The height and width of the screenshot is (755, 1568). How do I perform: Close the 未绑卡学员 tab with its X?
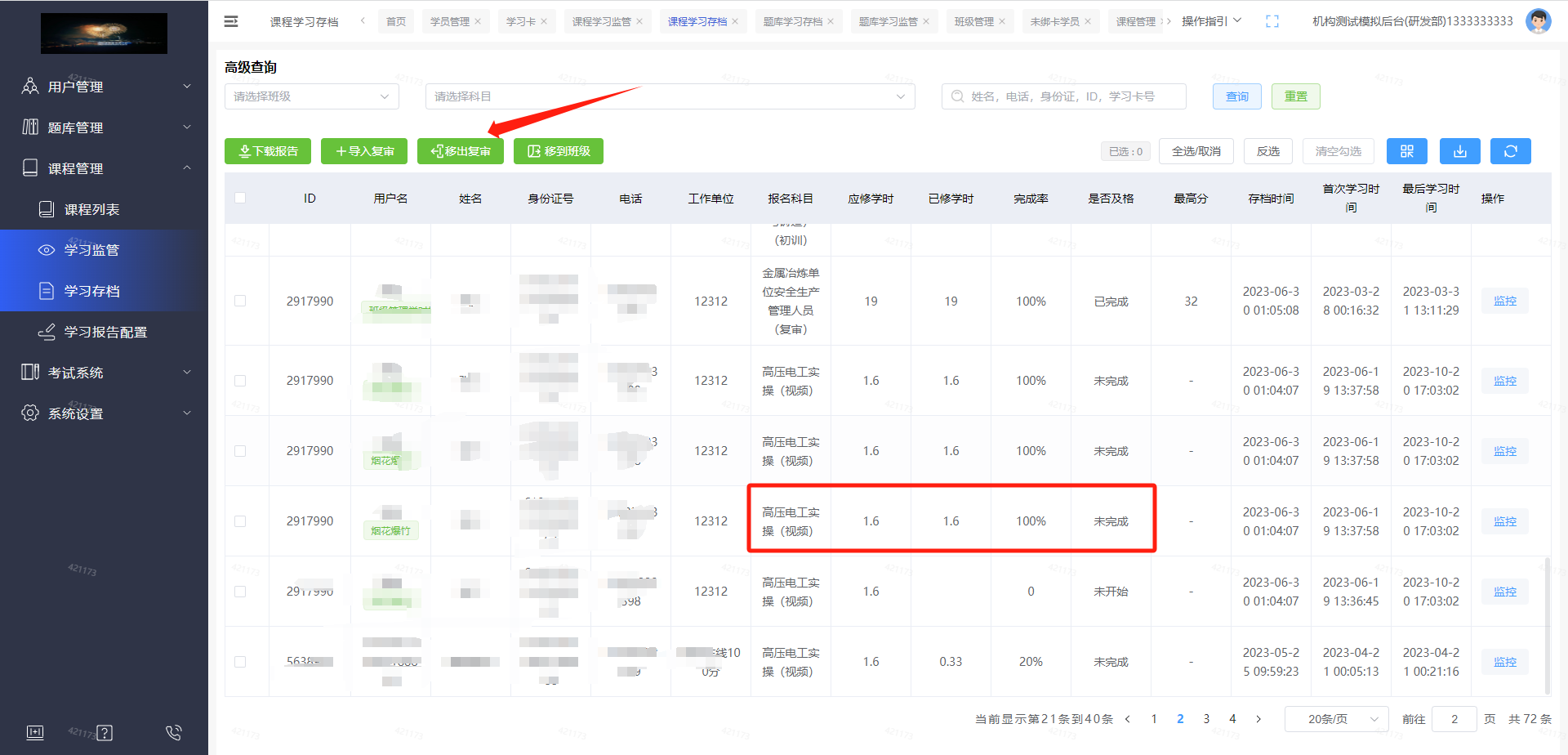click(x=1088, y=22)
